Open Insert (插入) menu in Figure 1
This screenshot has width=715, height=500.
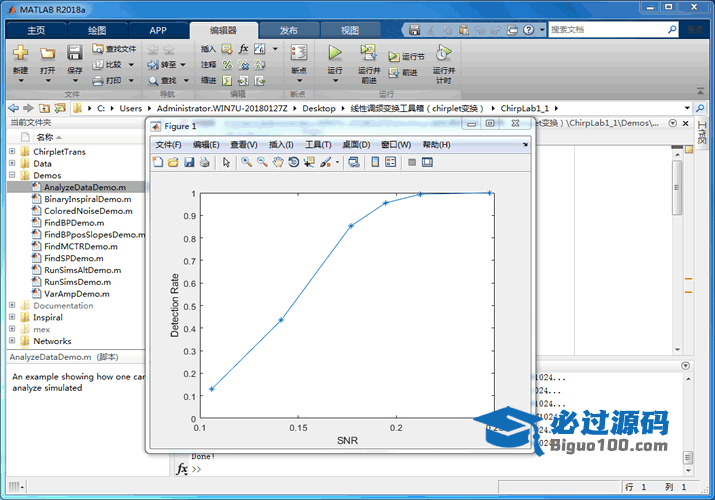281,144
